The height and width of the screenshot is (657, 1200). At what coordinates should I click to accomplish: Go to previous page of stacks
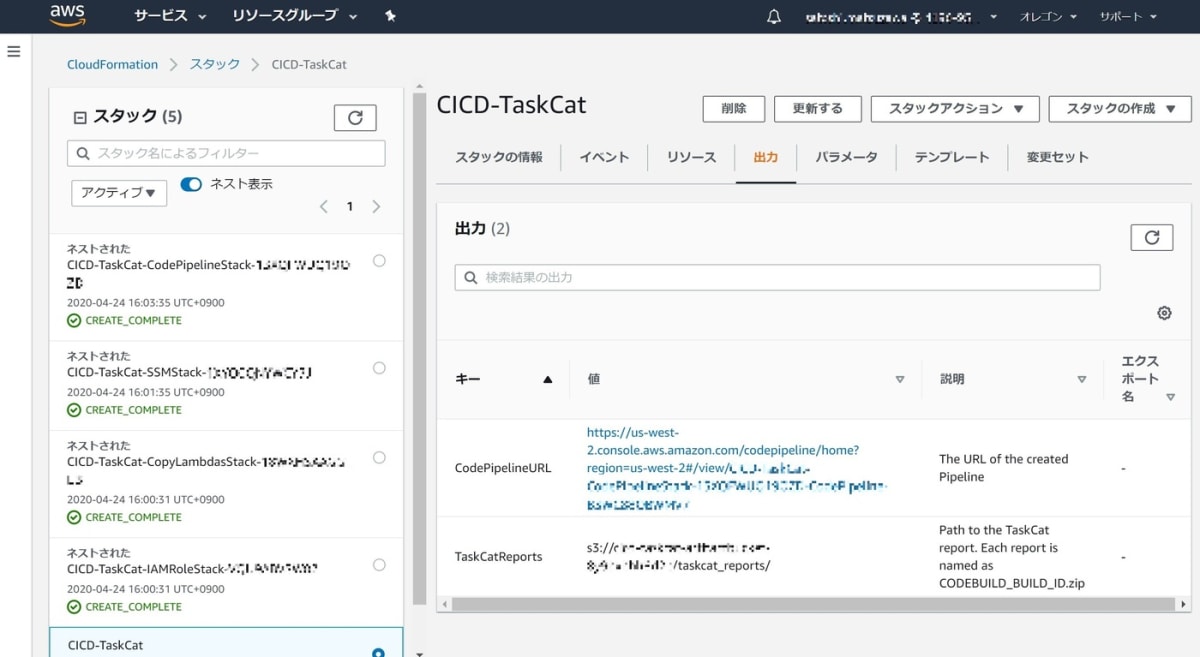[323, 207]
